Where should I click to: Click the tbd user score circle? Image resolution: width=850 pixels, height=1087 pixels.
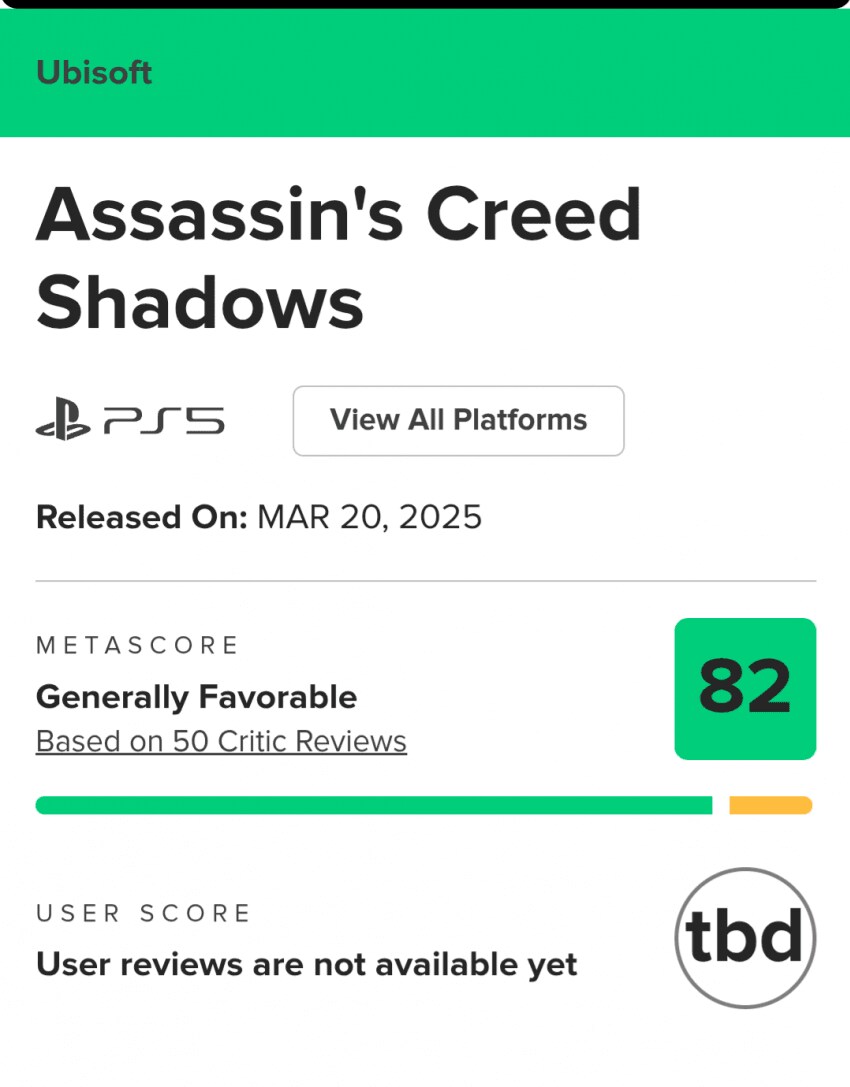[745, 937]
